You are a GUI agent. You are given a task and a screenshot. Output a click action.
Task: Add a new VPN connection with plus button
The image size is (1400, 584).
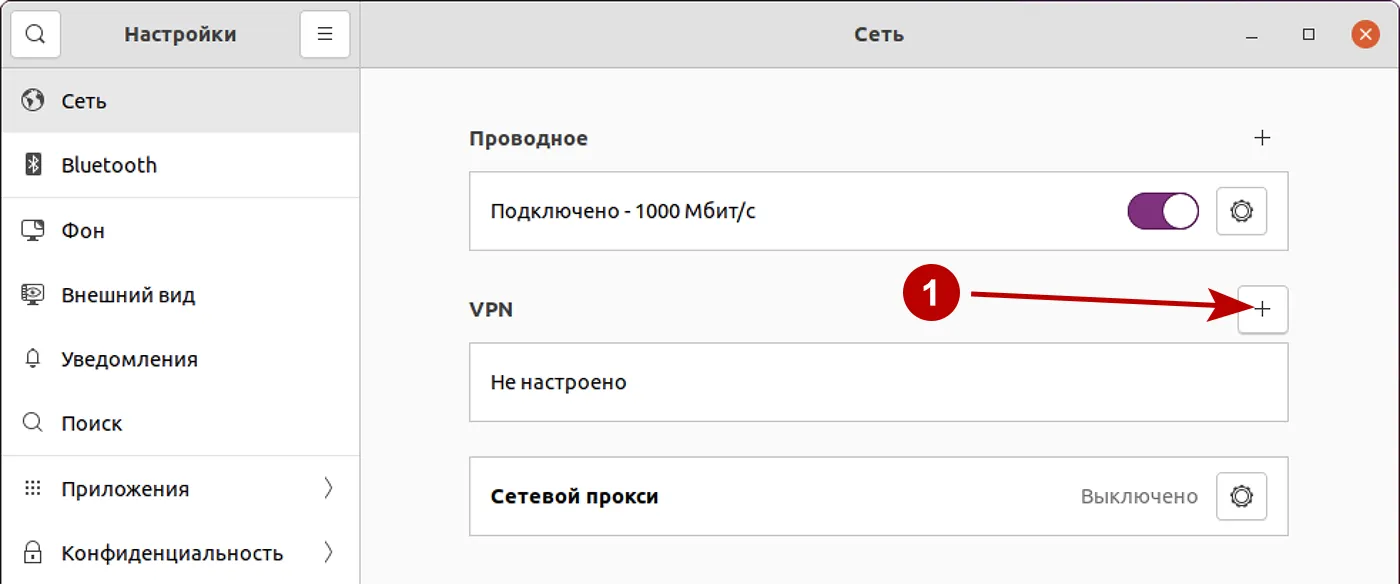(1263, 310)
